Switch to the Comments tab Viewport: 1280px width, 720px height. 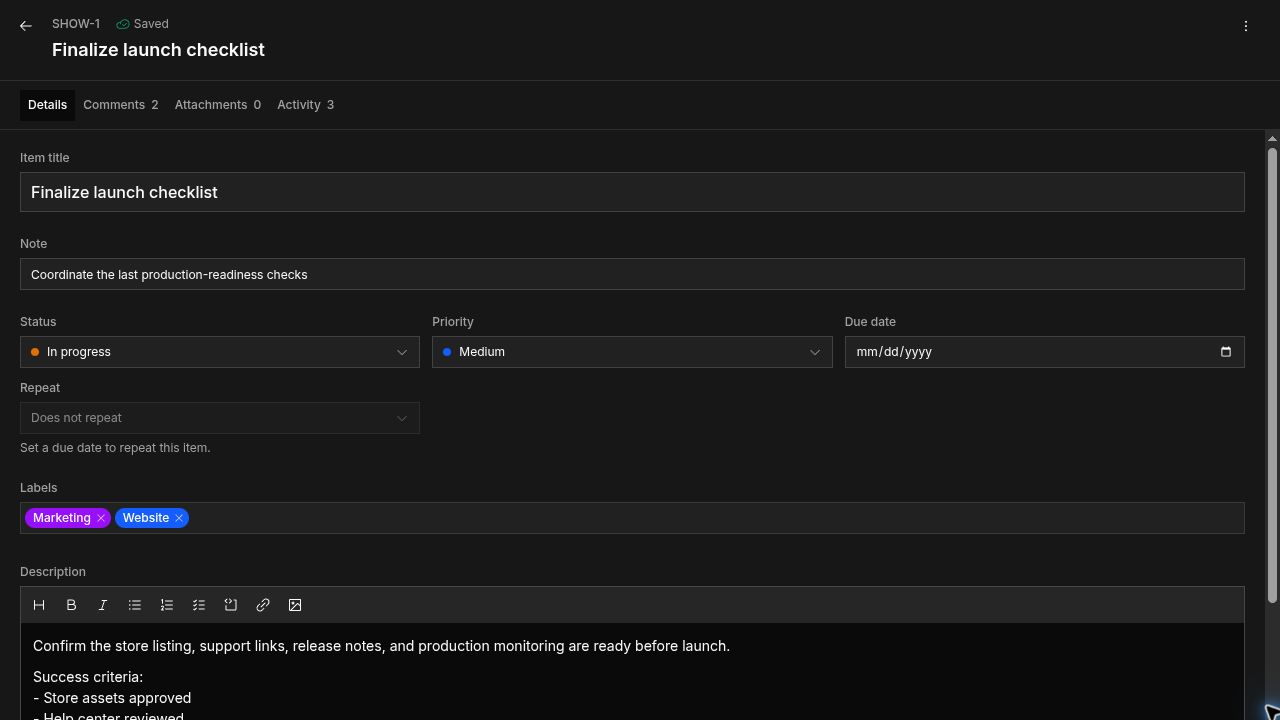click(121, 105)
